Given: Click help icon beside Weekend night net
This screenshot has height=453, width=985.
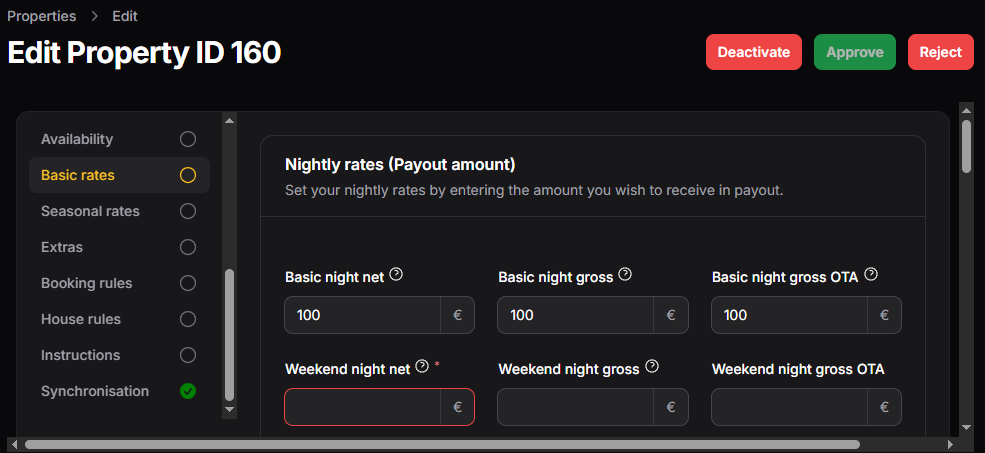Looking at the screenshot, I should coord(422,367).
